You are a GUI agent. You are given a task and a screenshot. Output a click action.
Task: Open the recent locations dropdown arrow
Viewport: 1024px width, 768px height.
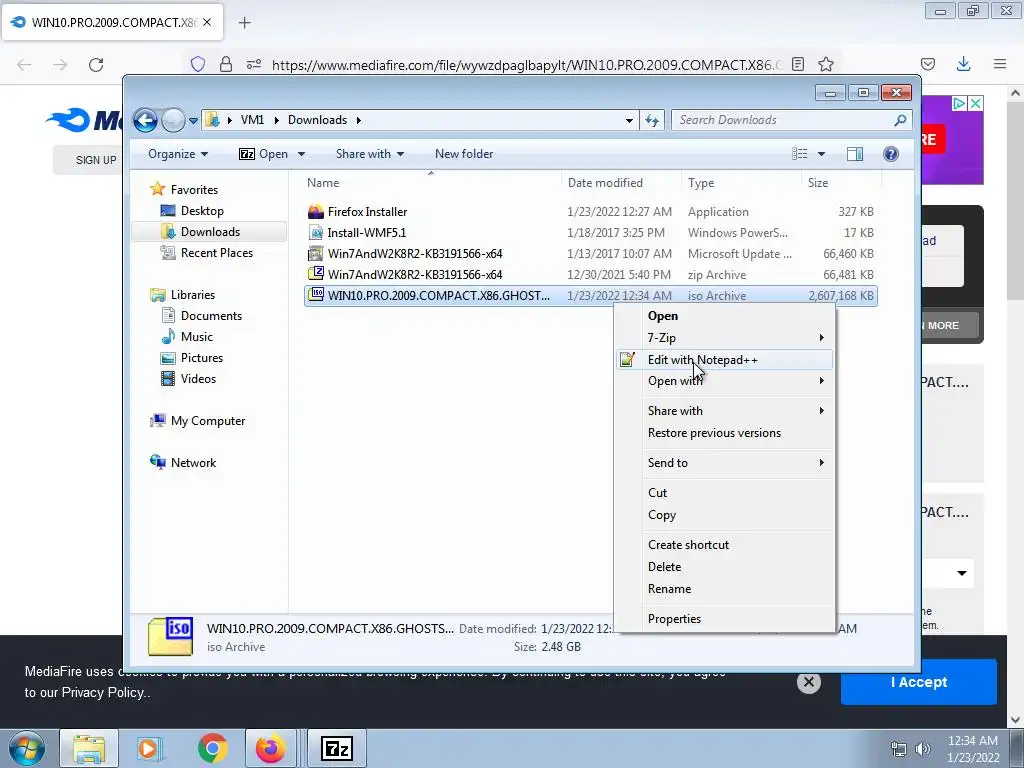point(193,121)
